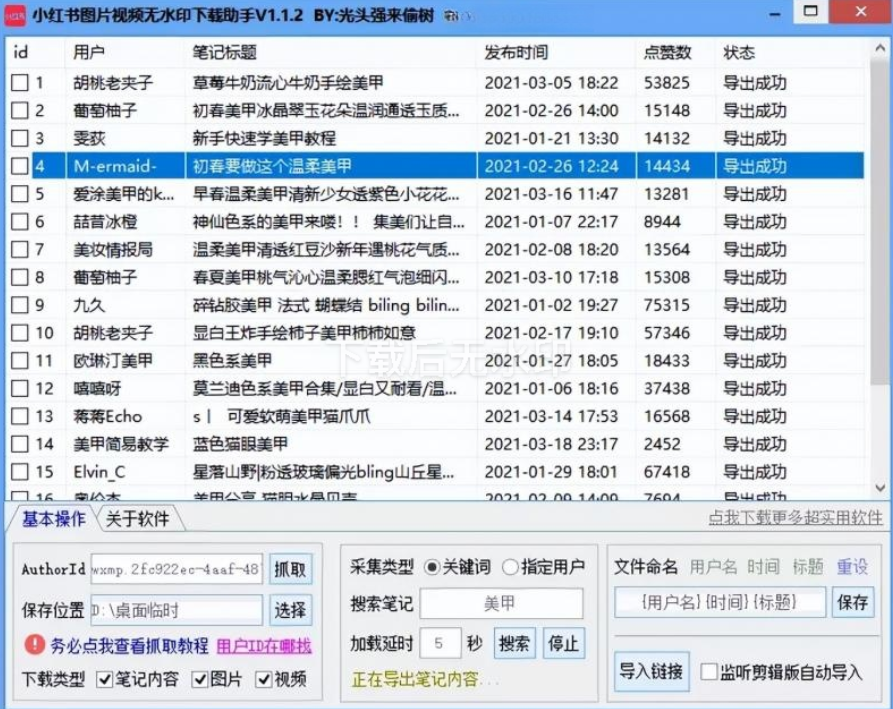The image size is (893, 709).
Task: Insert the 时间 naming token
Action: [763, 567]
